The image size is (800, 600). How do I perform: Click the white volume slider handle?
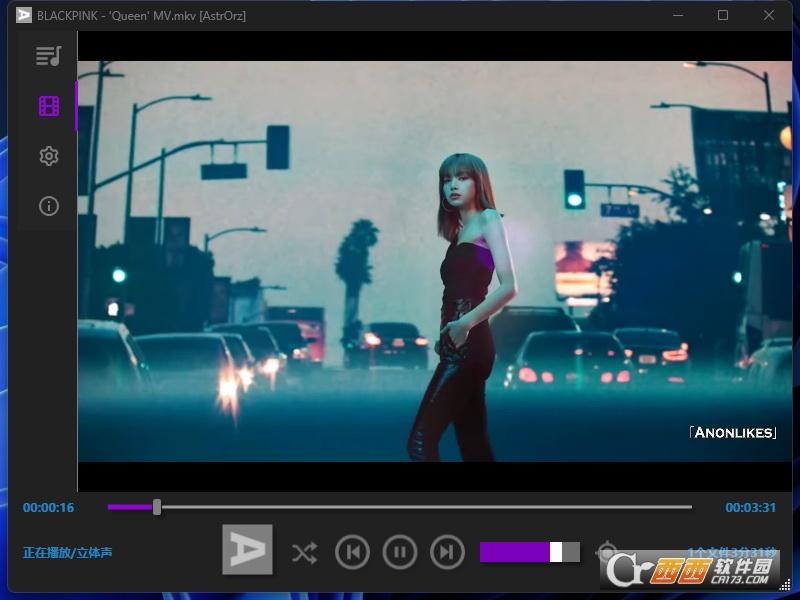click(556, 552)
